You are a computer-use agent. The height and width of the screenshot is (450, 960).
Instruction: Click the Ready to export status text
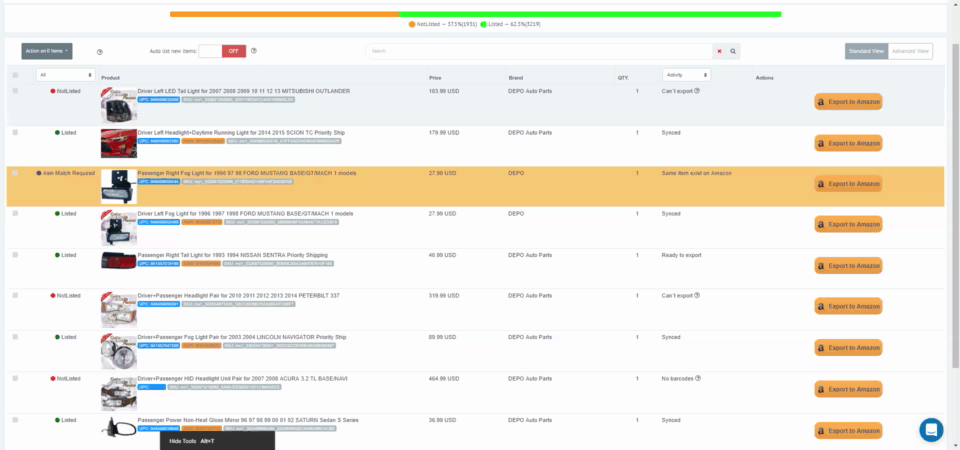(x=681, y=255)
